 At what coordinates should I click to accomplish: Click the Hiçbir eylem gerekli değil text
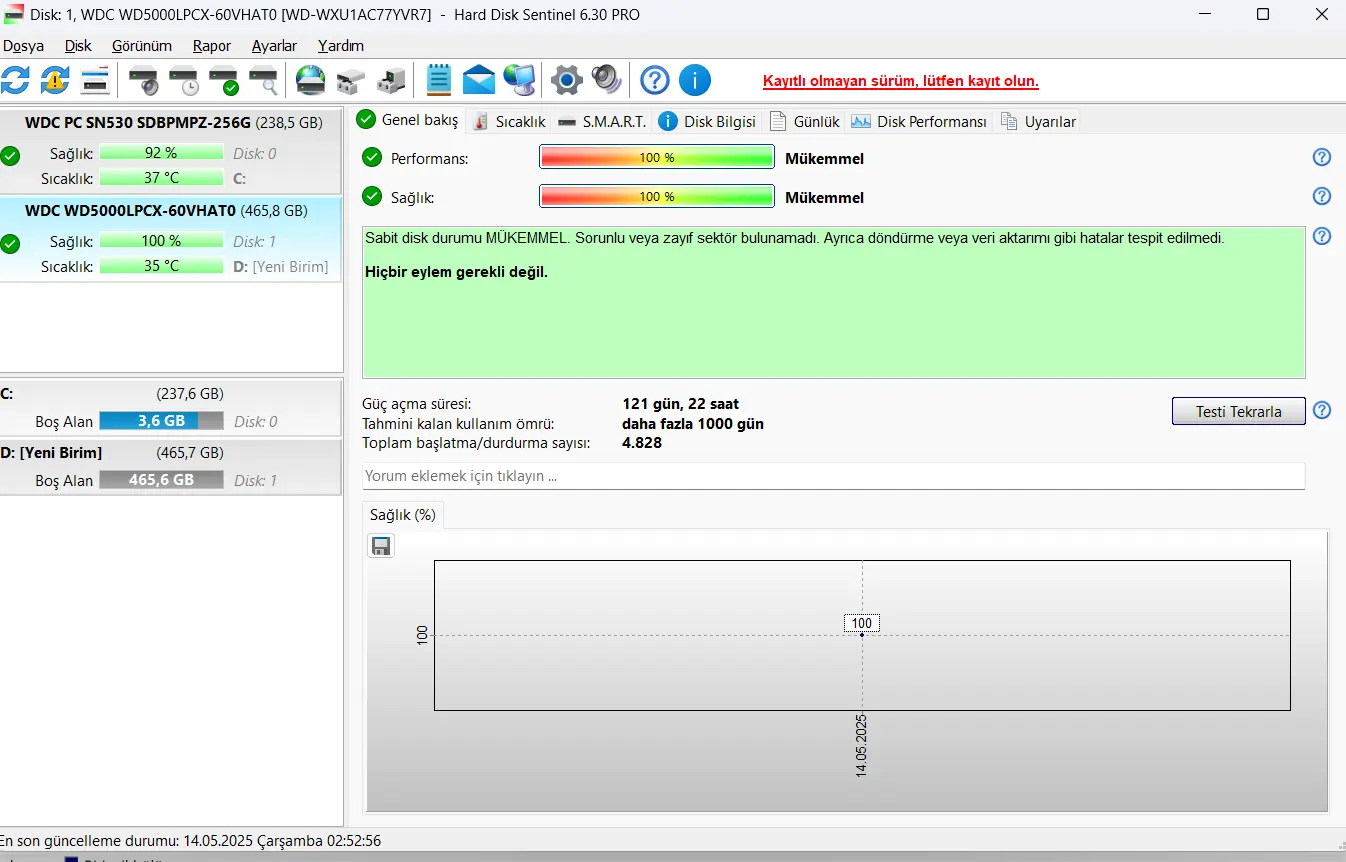coord(456,272)
